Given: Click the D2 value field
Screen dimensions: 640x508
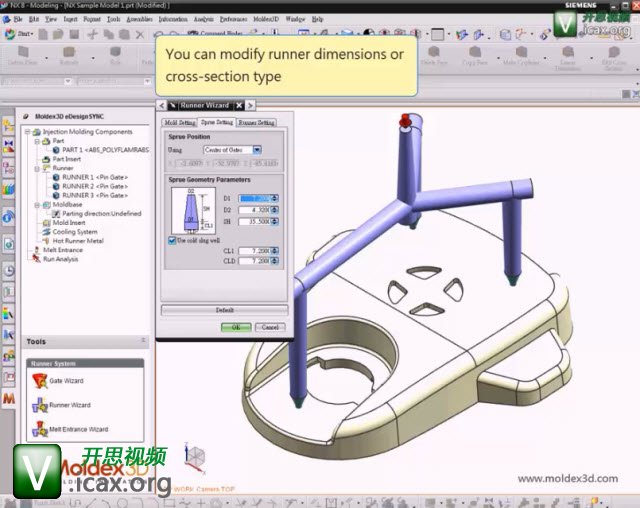Looking at the screenshot, I should (x=255, y=210).
